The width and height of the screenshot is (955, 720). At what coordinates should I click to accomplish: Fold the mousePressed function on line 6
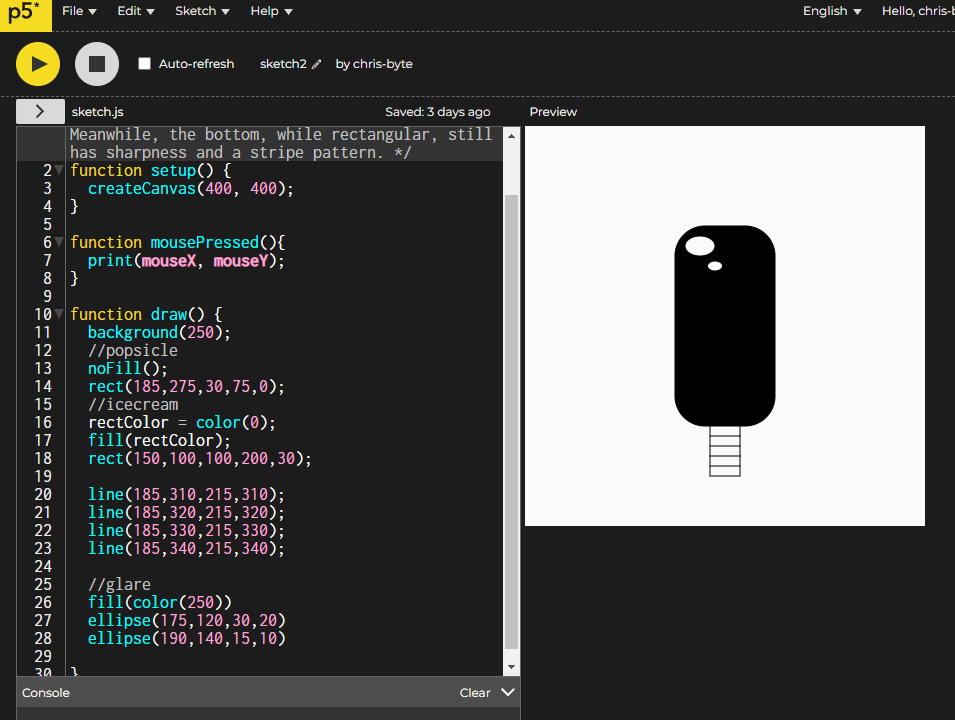tap(59, 242)
